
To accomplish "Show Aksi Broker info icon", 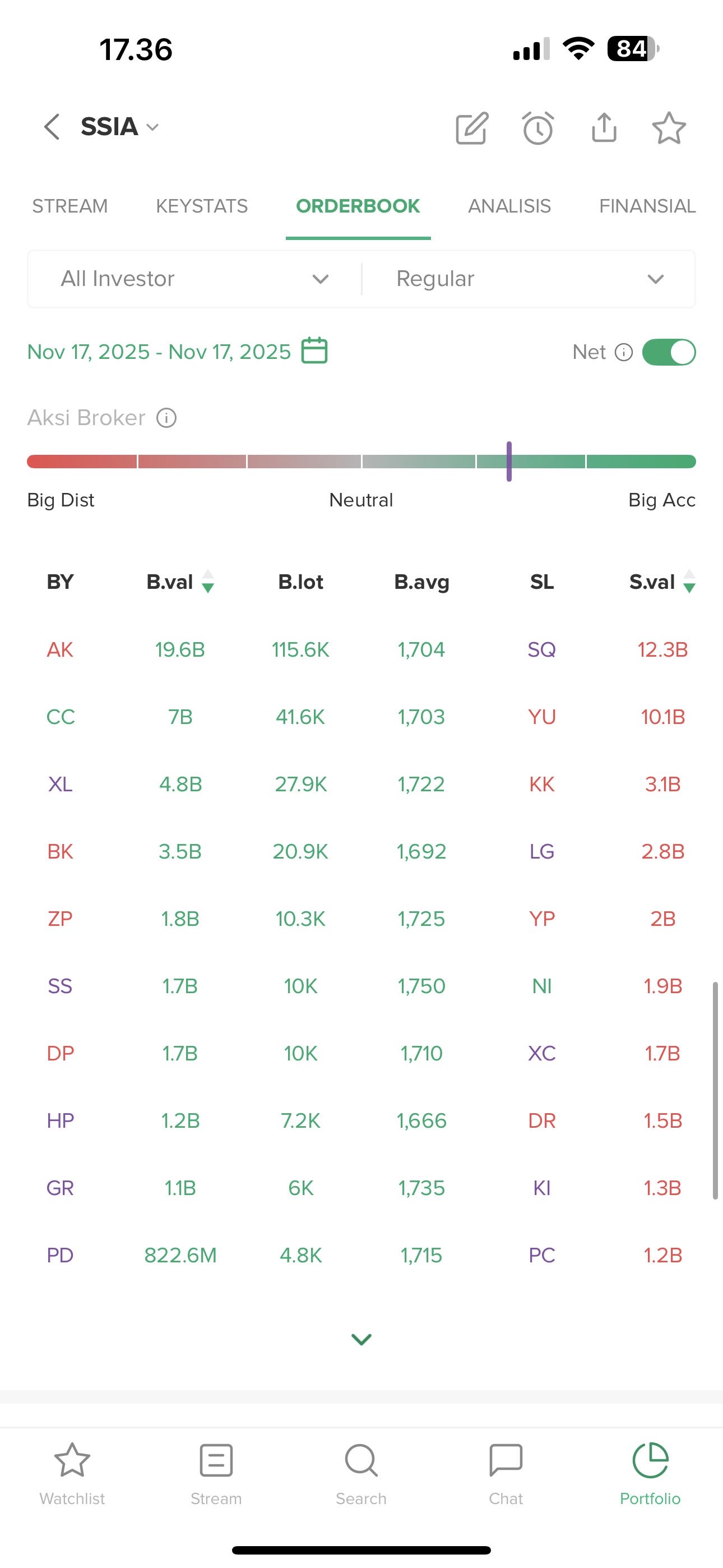I will click(x=167, y=418).
